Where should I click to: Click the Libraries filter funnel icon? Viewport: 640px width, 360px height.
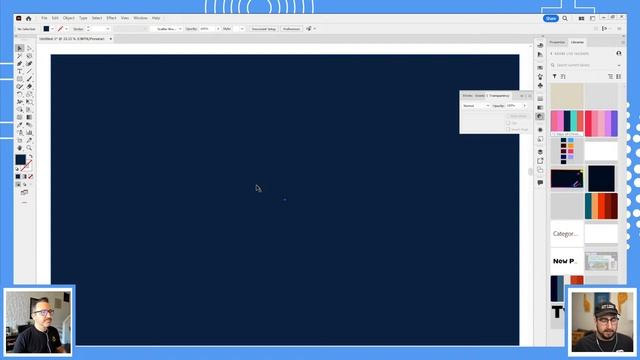click(554, 76)
